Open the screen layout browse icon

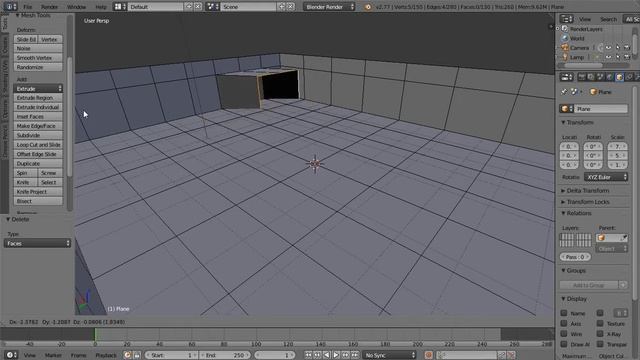pyautogui.click(x=119, y=7)
